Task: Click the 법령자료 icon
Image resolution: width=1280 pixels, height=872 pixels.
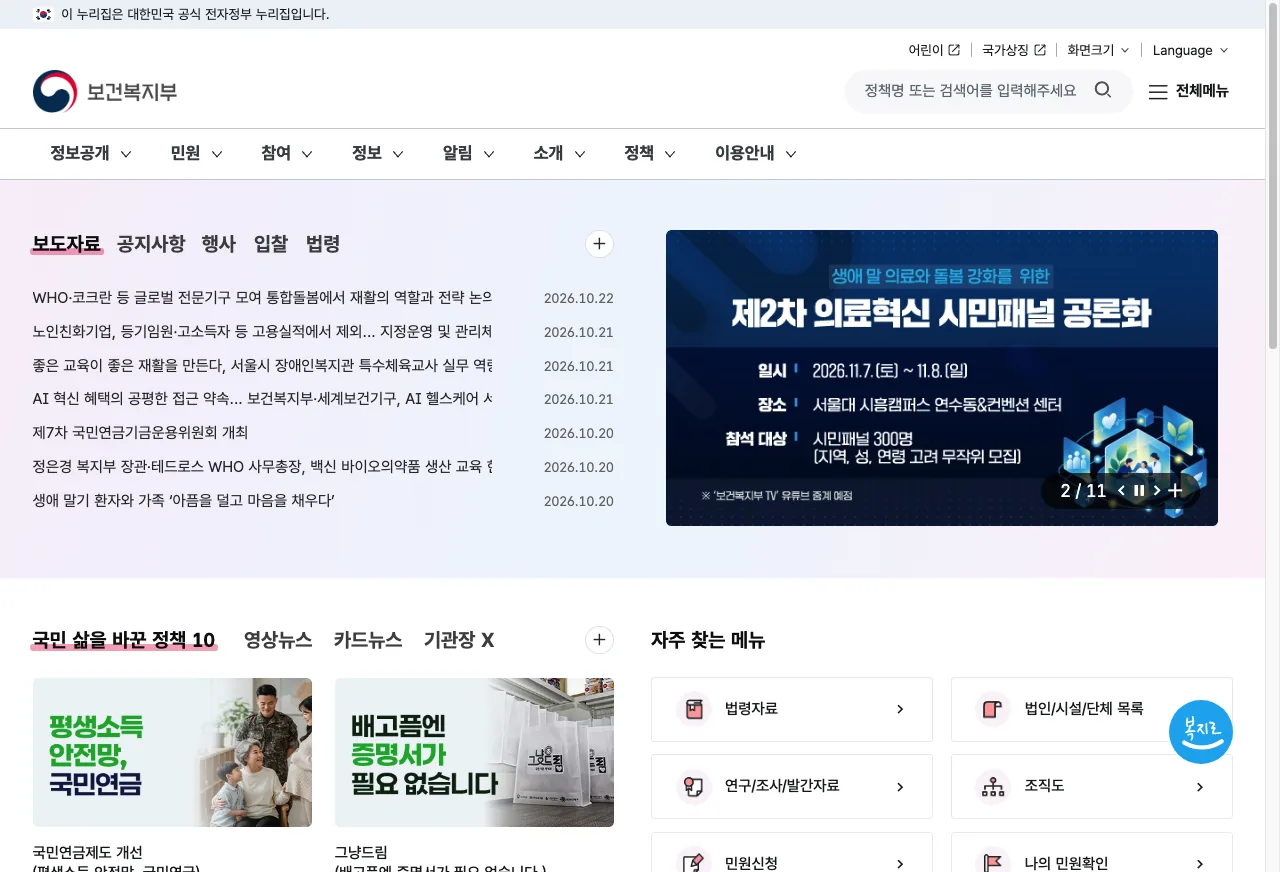Action: tap(692, 709)
